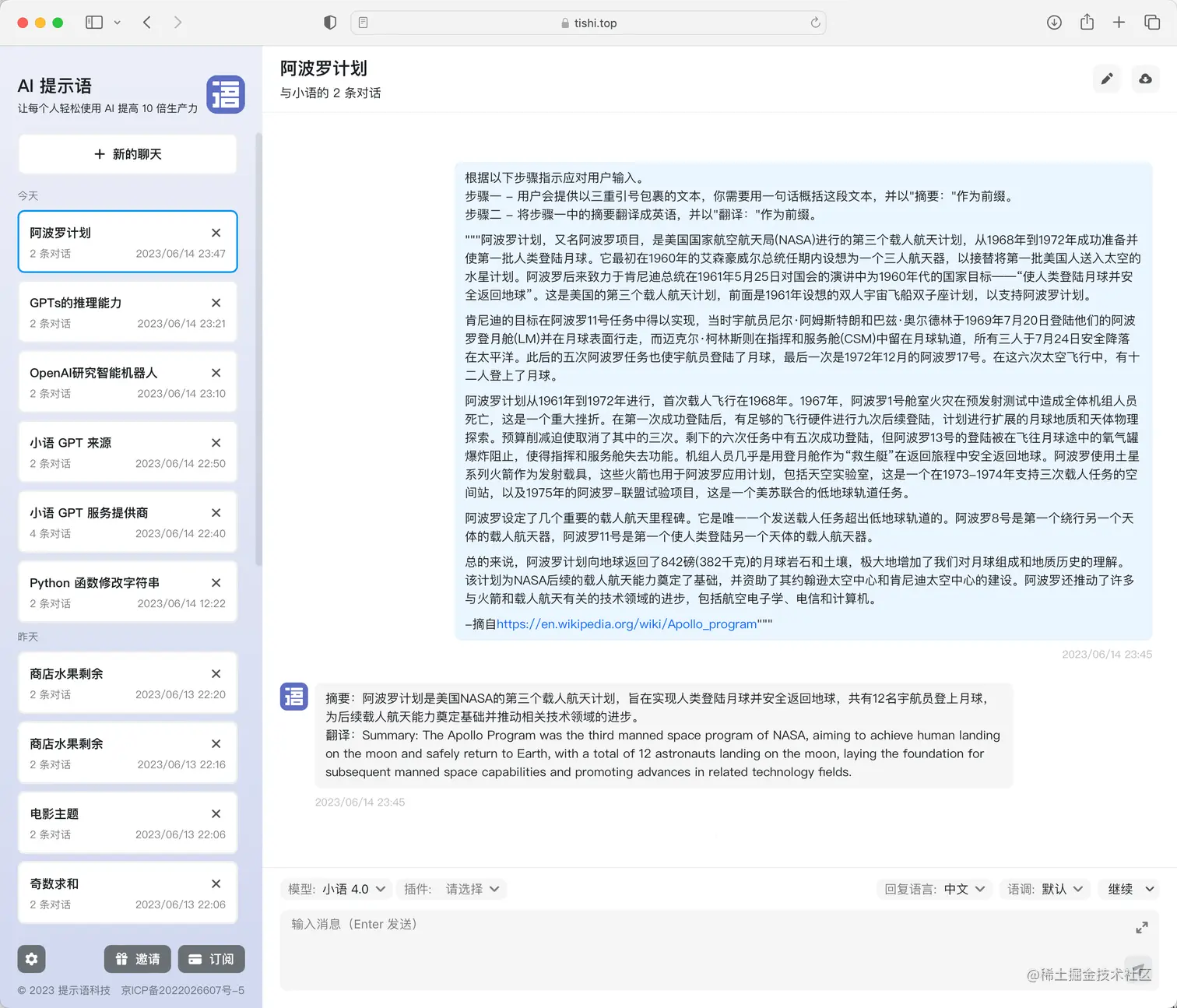Click the privacy shield icon
Image resolution: width=1177 pixels, height=1008 pixels.
(330, 23)
